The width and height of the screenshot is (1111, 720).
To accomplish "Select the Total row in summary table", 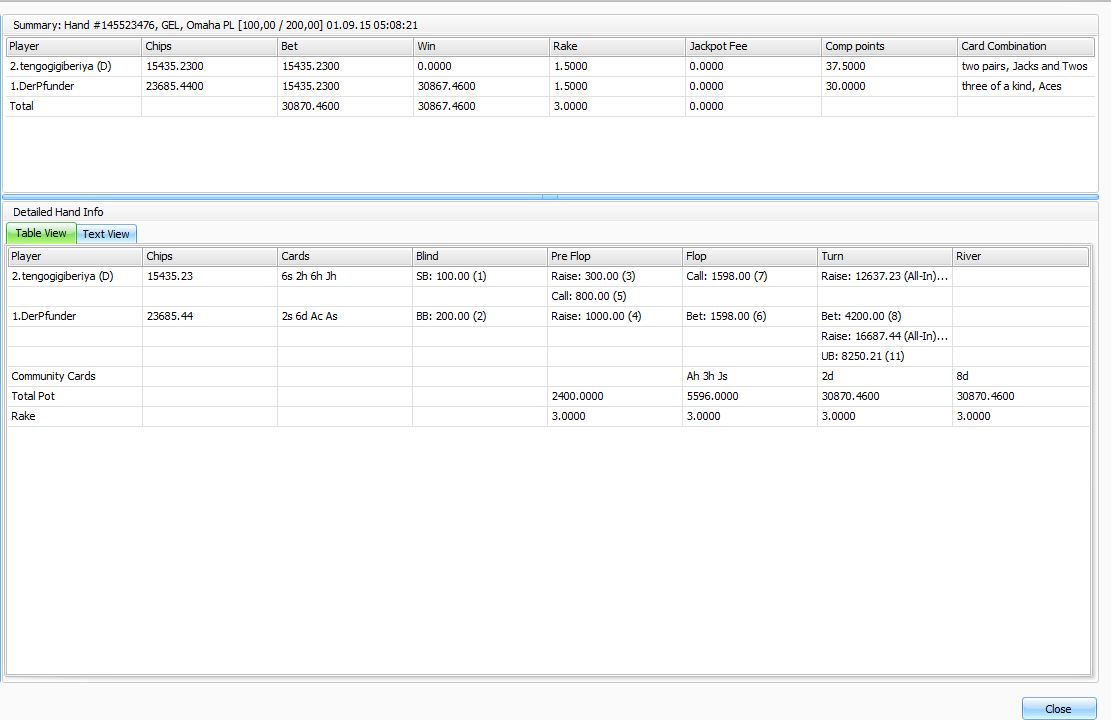I will [x=22, y=106].
